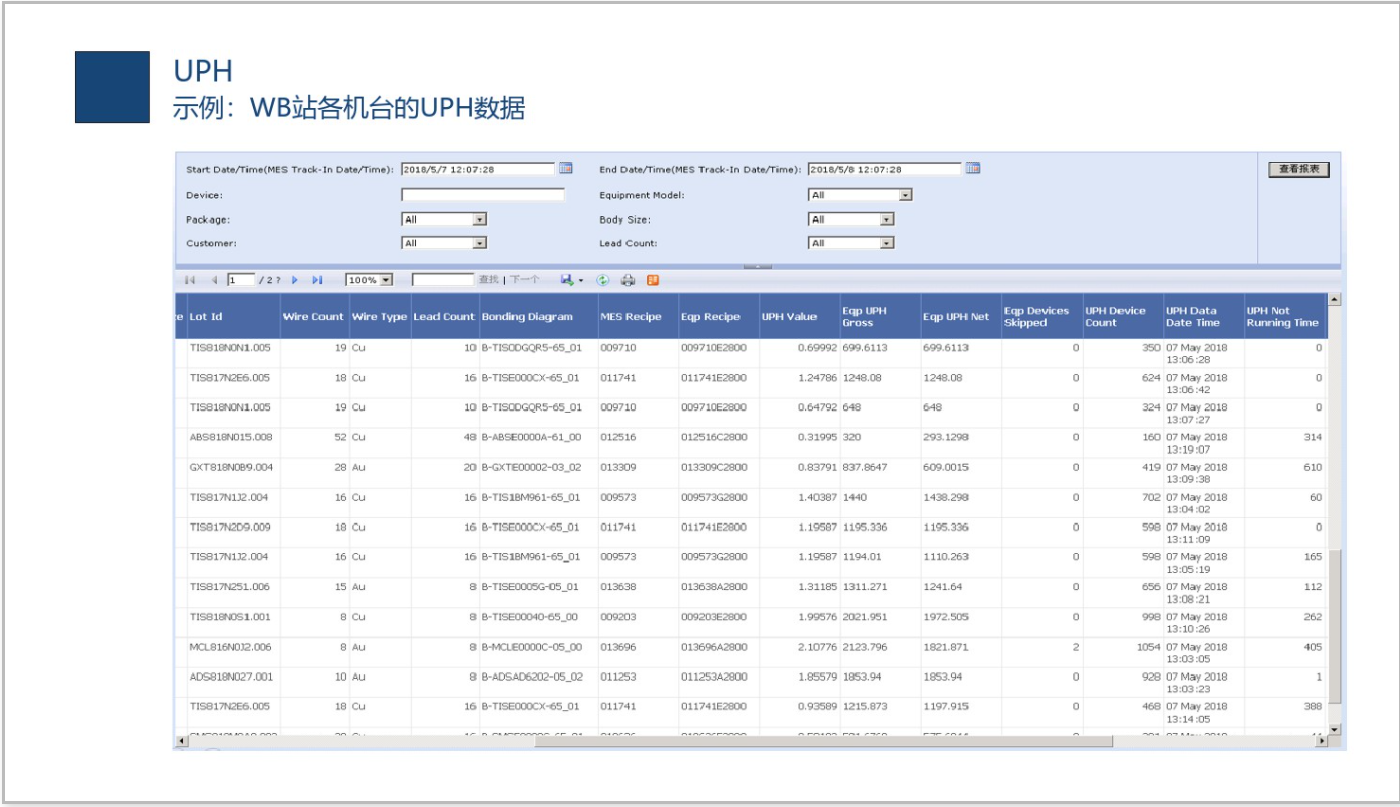Click the Export to Excel icon

[650, 281]
